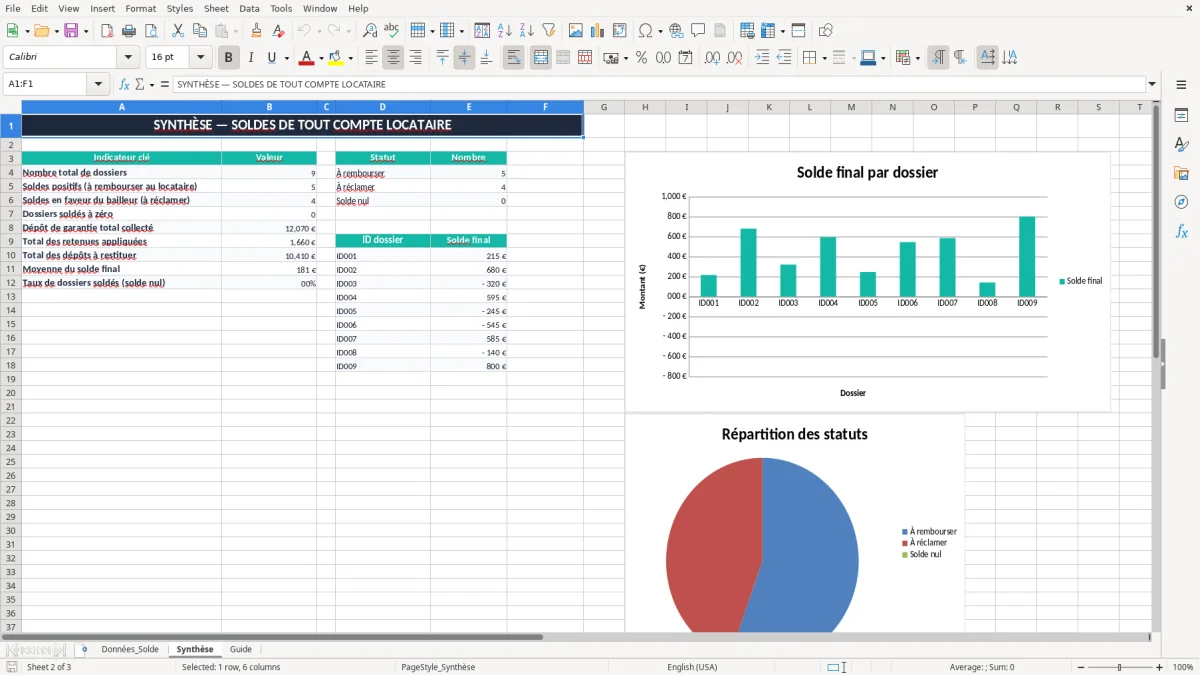Open the Select Function sum dropdown
The image size is (1200, 675).
coord(152,85)
